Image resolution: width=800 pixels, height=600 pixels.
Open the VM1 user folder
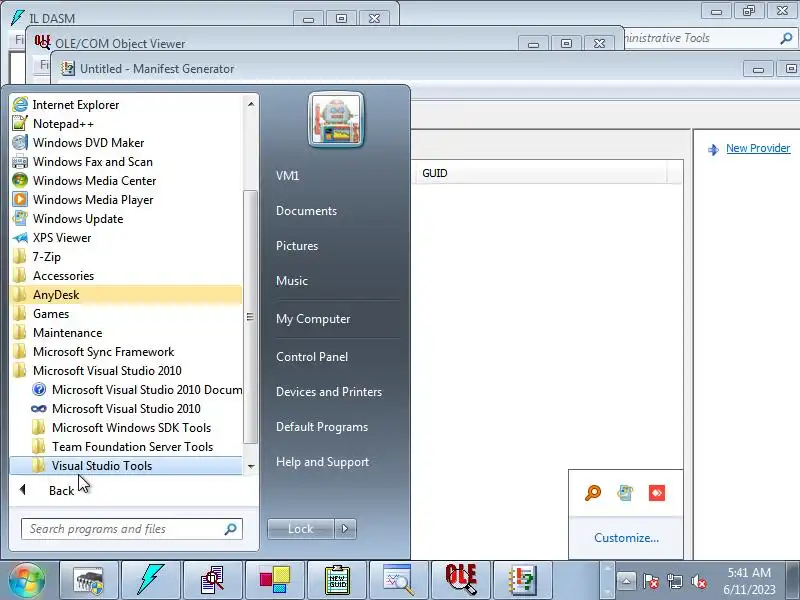coord(287,176)
